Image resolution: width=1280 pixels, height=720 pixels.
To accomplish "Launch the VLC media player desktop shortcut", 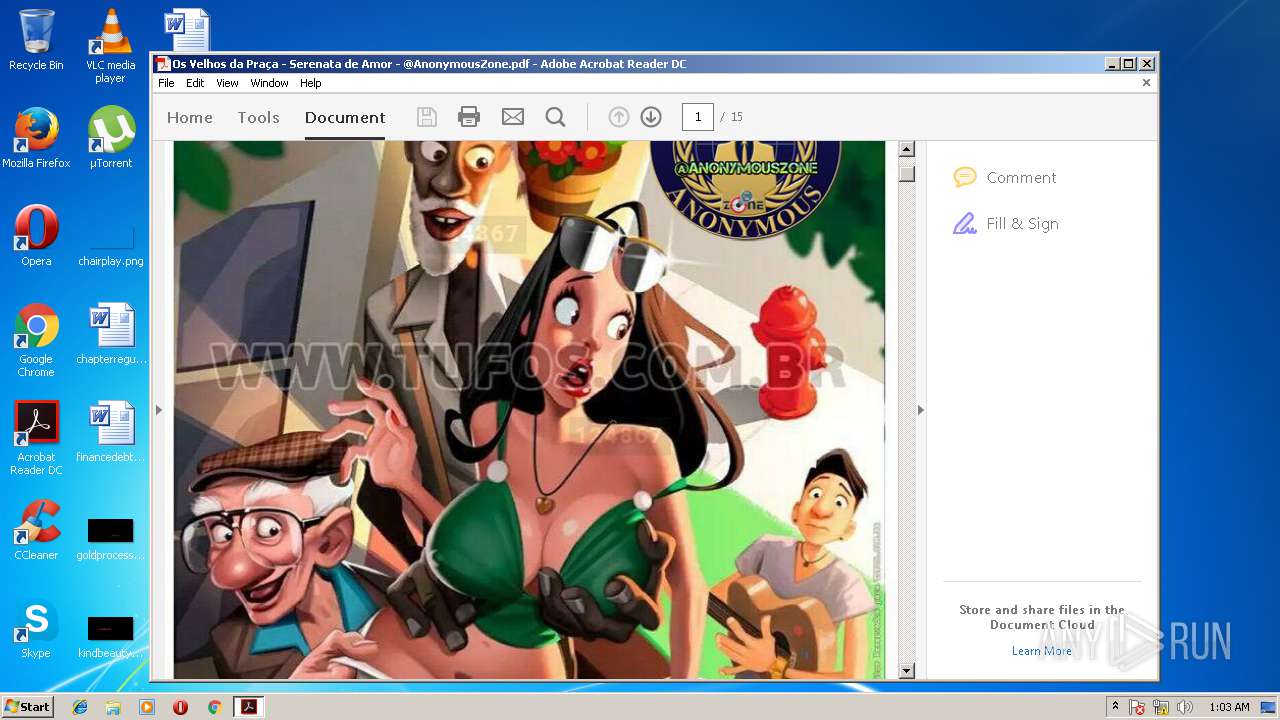I will pos(111,46).
